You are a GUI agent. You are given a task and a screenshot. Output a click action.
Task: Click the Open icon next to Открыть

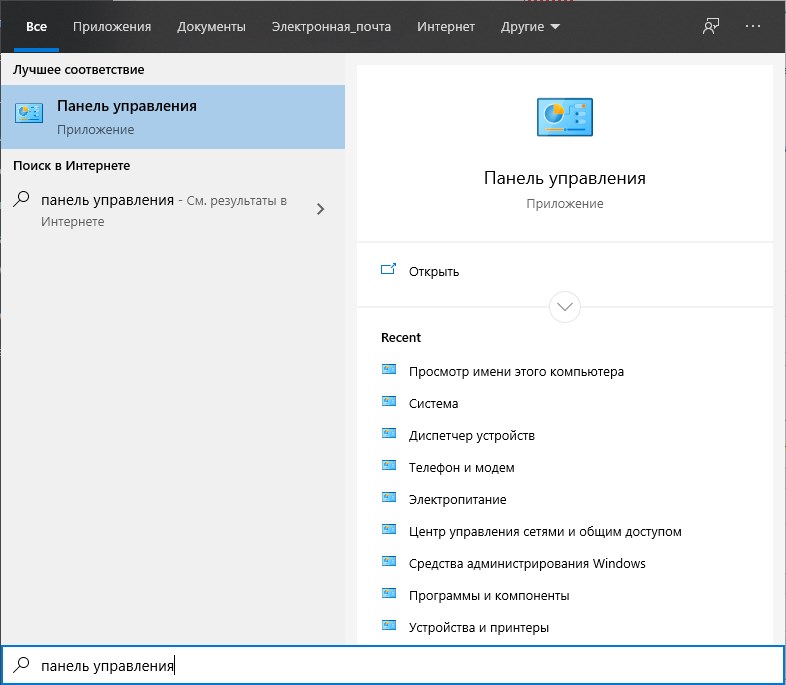click(x=389, y=270)
